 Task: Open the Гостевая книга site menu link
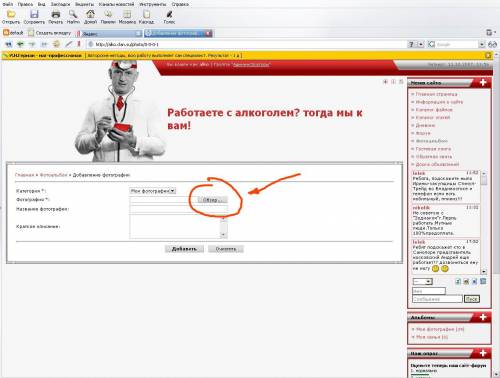(433, 149)
